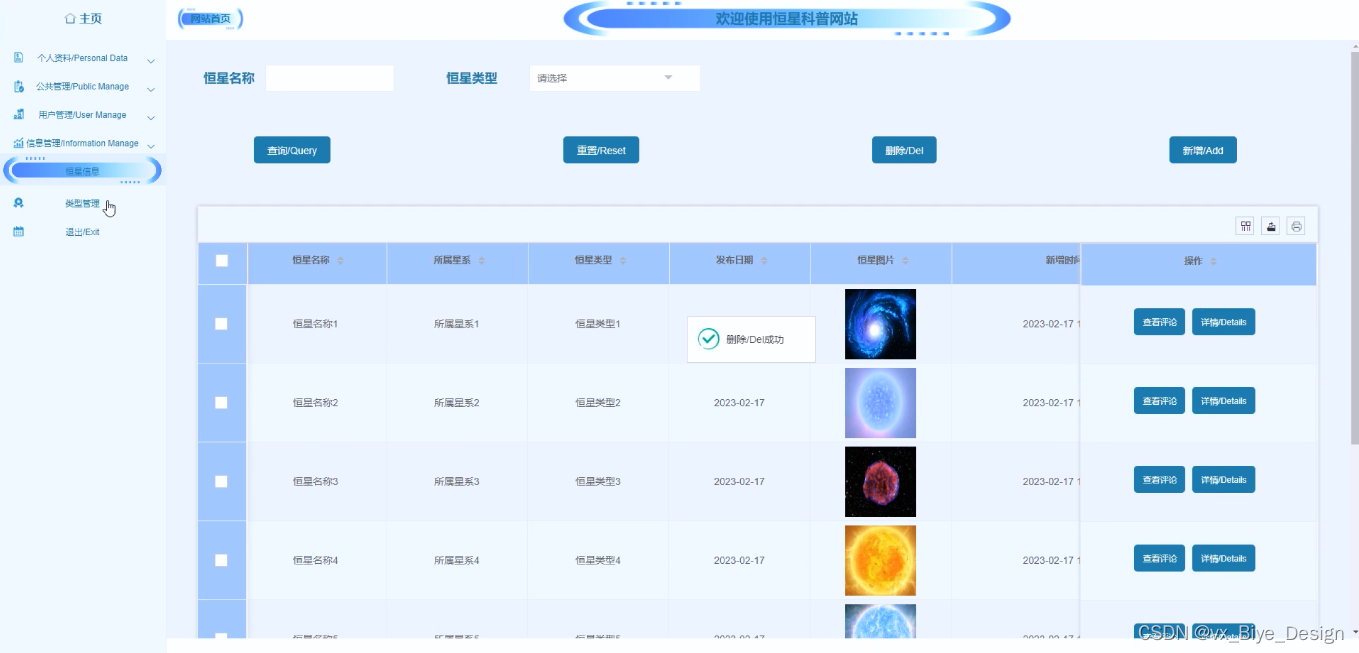
Task: Click the 欢迎使用恒星科普网站 title banner
Action: pyautogui.click(x=787, y=19)
